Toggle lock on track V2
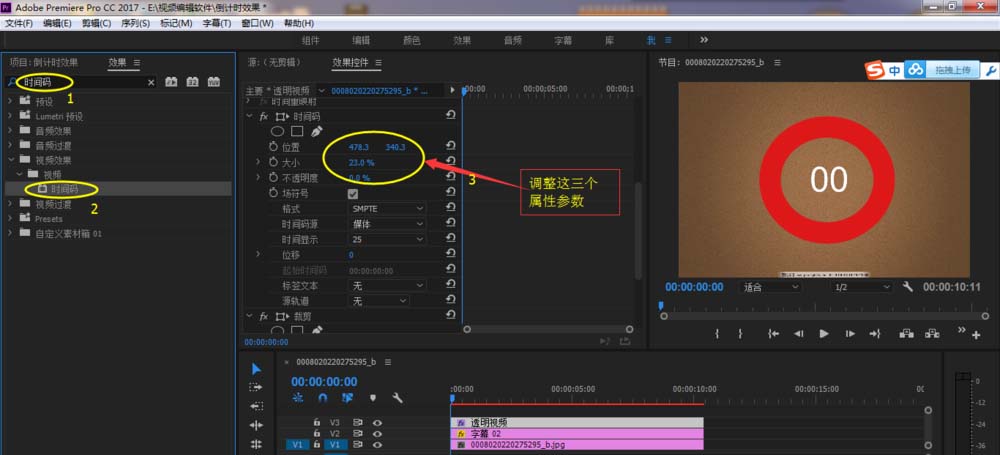 pos(317,433)
